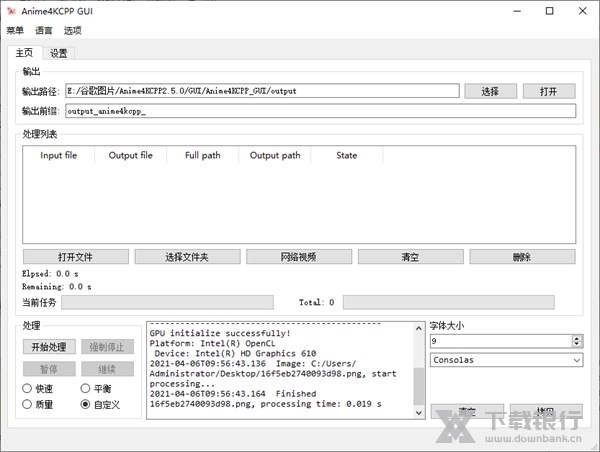Click 清空 to clear the list
Screen dimensions: 600x452
click(410, 257)
